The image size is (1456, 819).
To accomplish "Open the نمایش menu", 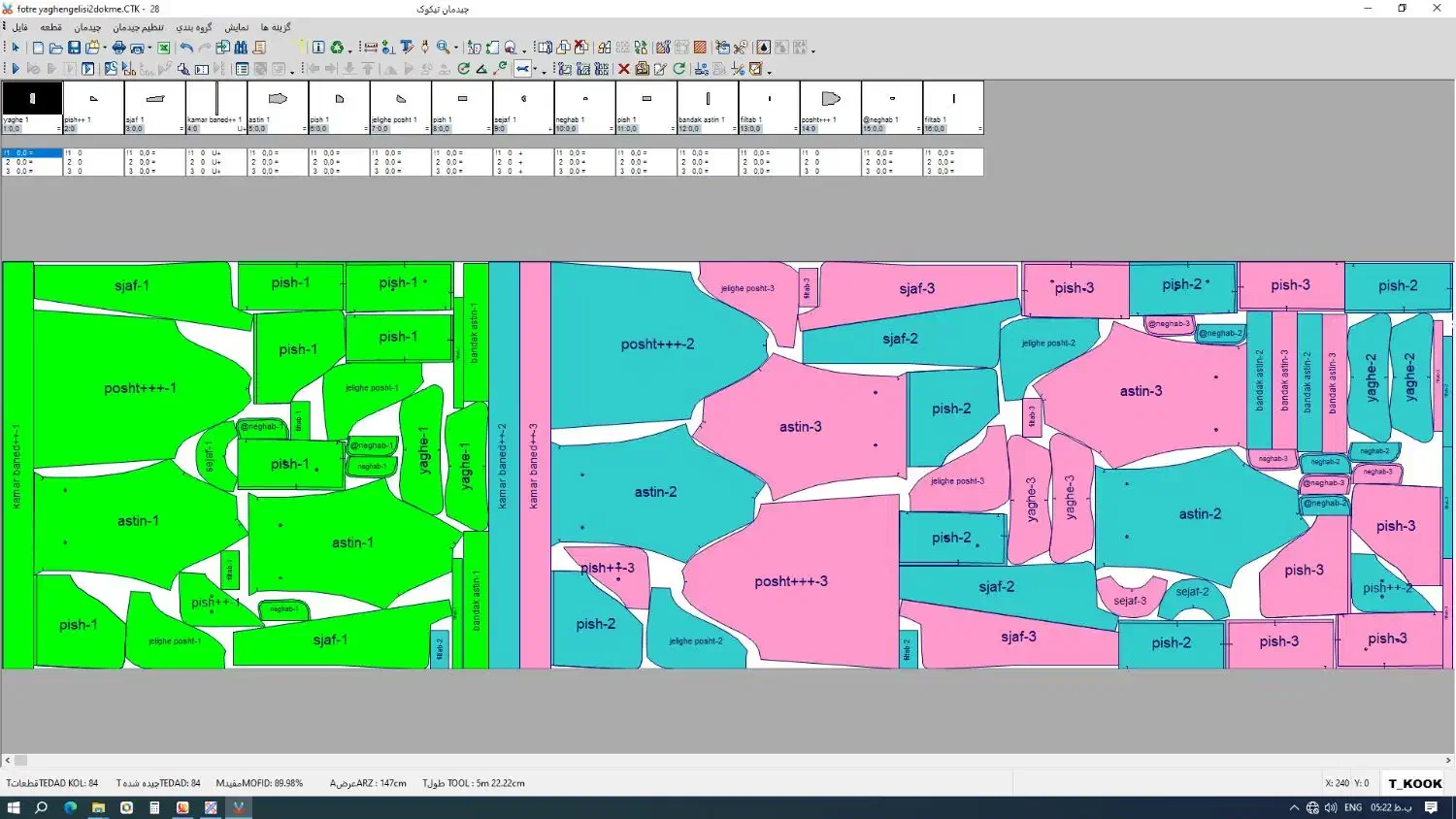I will click(x=236, y=27).
